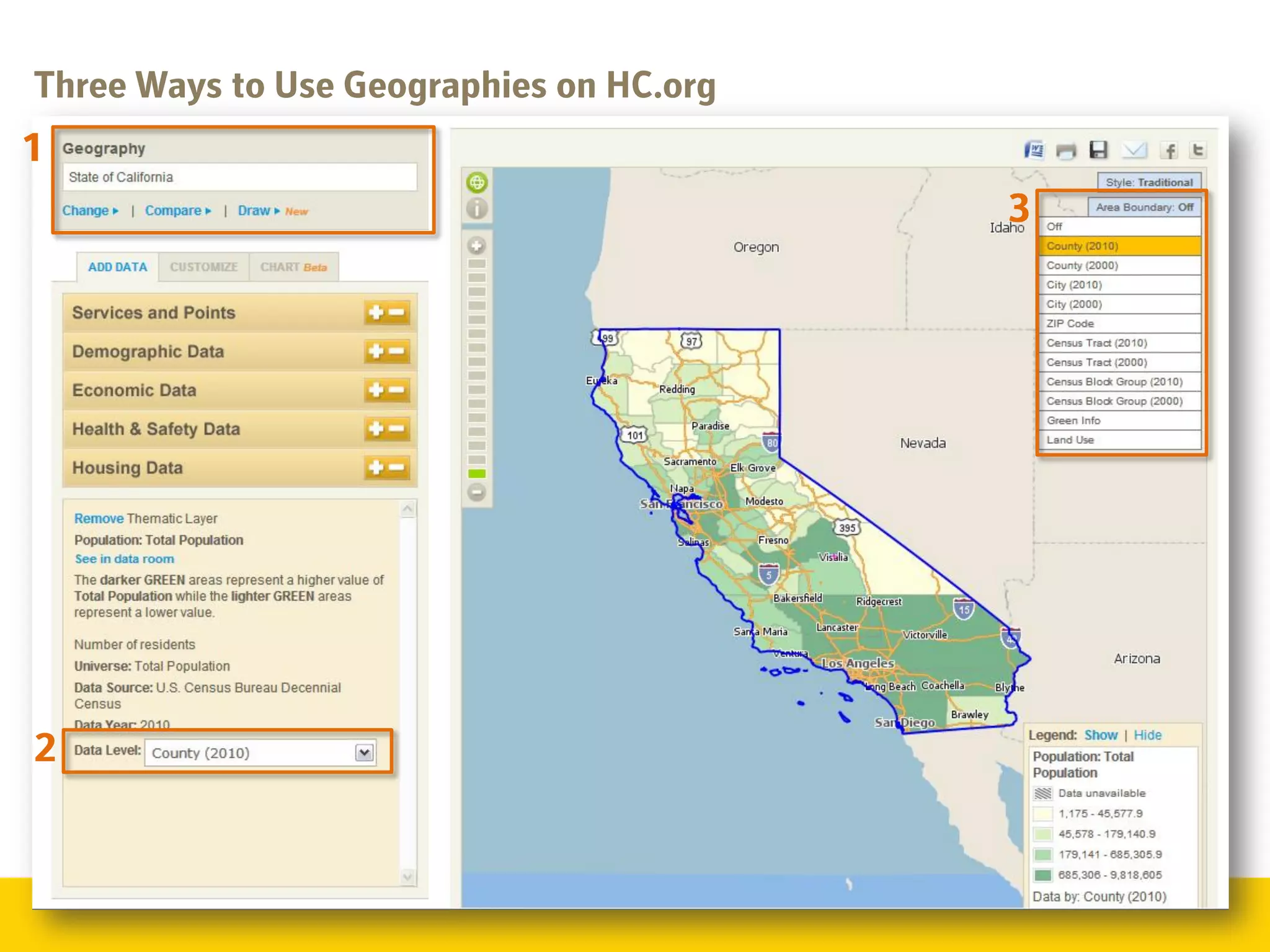Click Remove Thematic Layer link
1270x952 pixels.
coord(99,518)
